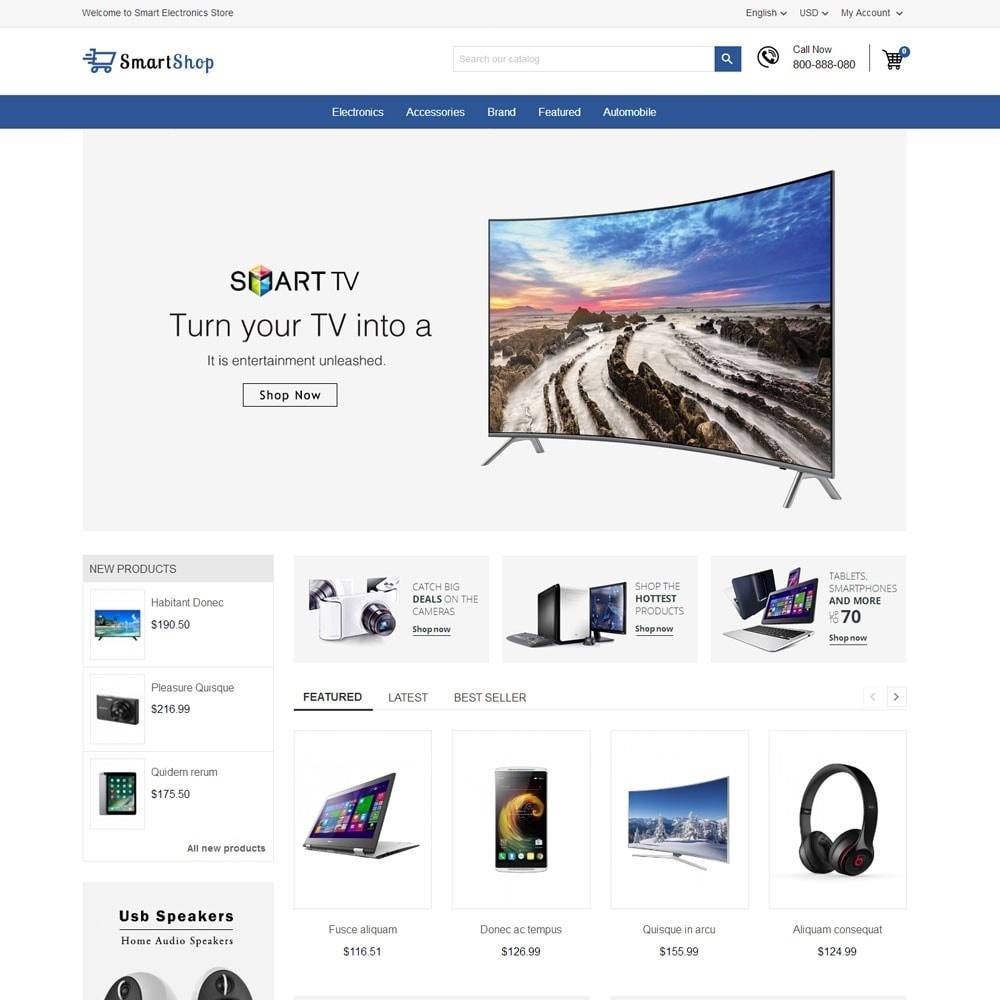
Task: Open the My Account dropdown
Action: click(x=871, y=13)
